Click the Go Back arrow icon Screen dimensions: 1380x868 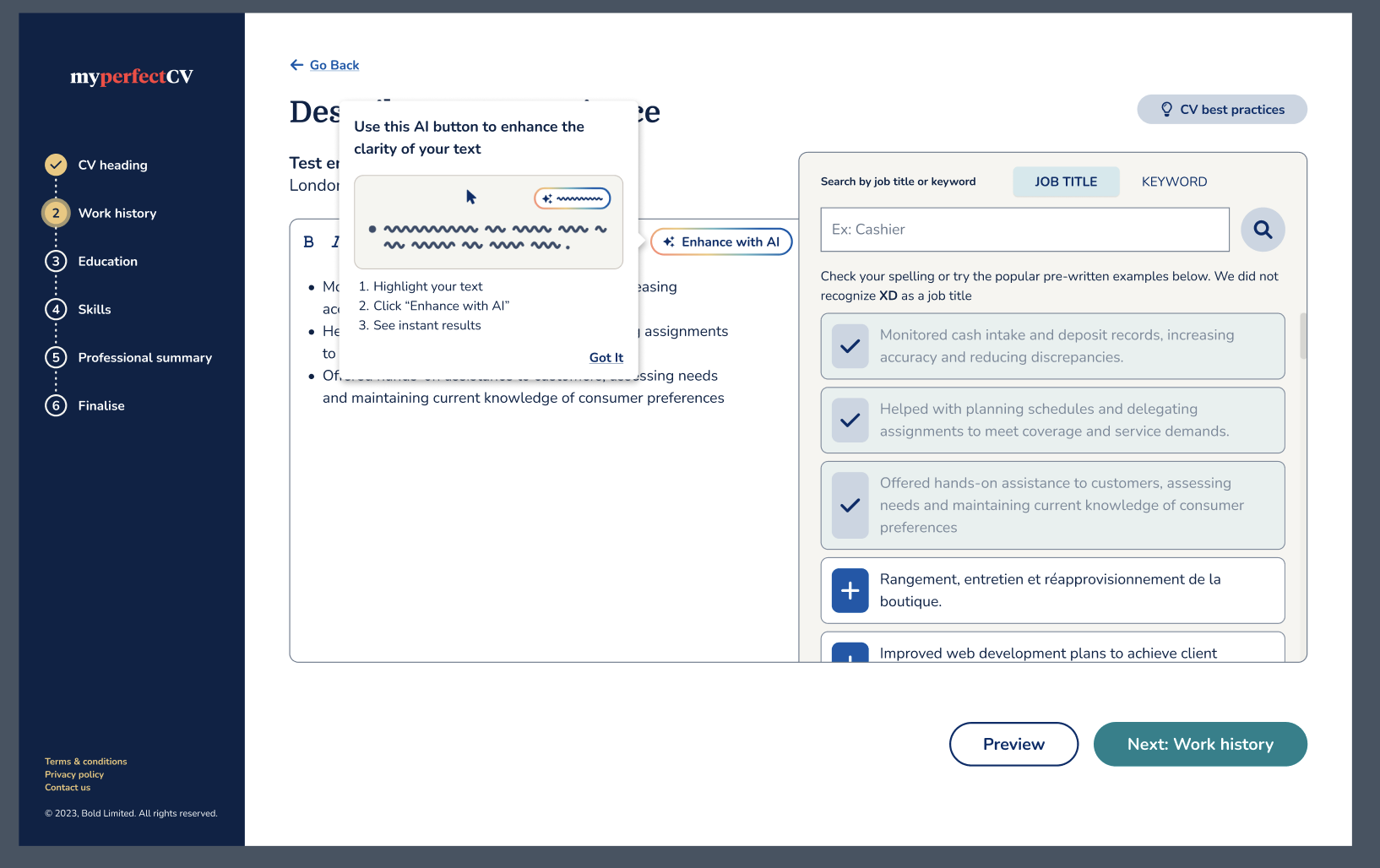click(296, 65)
